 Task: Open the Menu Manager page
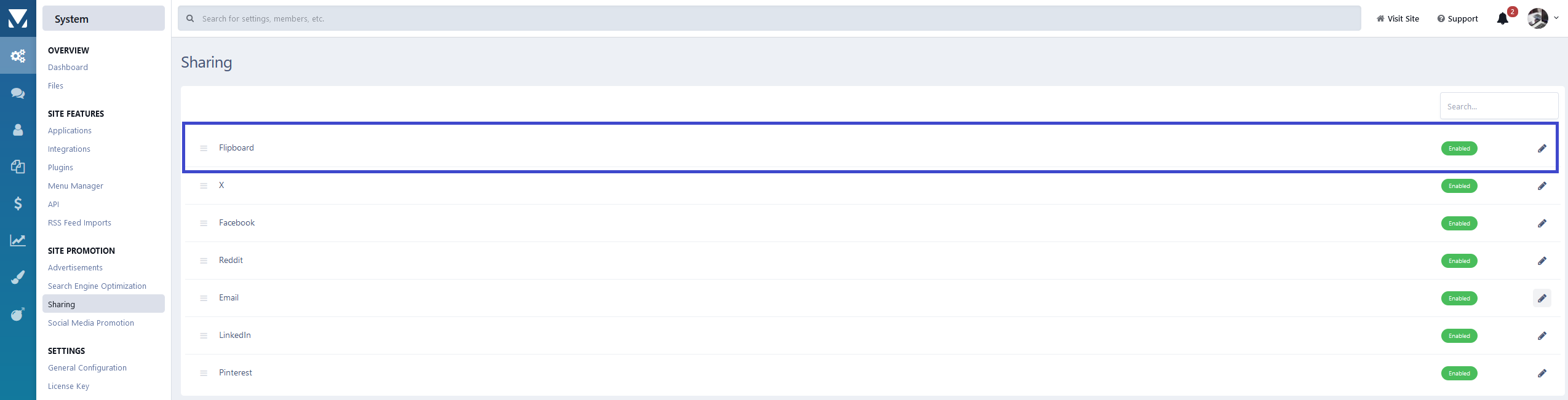pyautogui.click(x=76, y=186)
